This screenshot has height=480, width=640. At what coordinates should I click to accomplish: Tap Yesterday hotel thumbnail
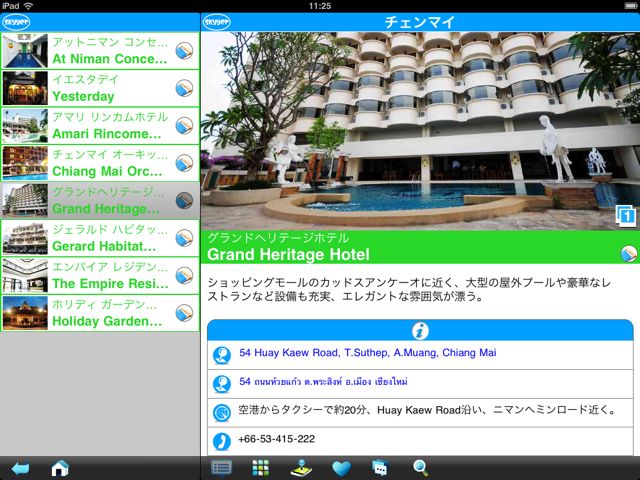pyautogui.click(x=25, y=88)
